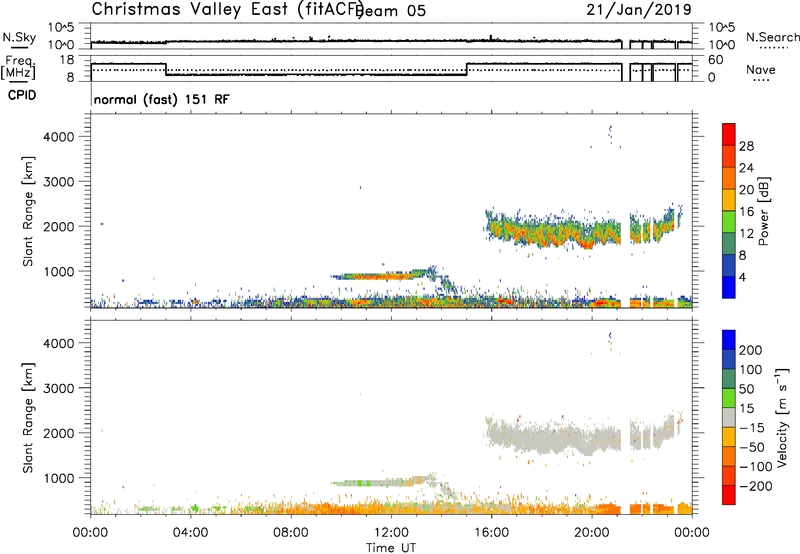The height and width of the screenshot is (554, 800).
Task: Click the frequency step-up line near 15:00 UT
Action: [x=467, y=69]
